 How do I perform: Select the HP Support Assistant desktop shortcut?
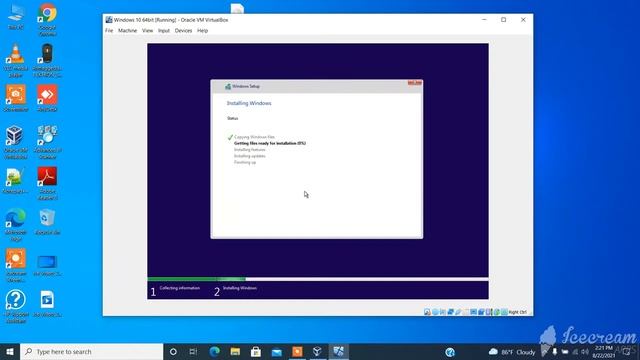point(16,307)
